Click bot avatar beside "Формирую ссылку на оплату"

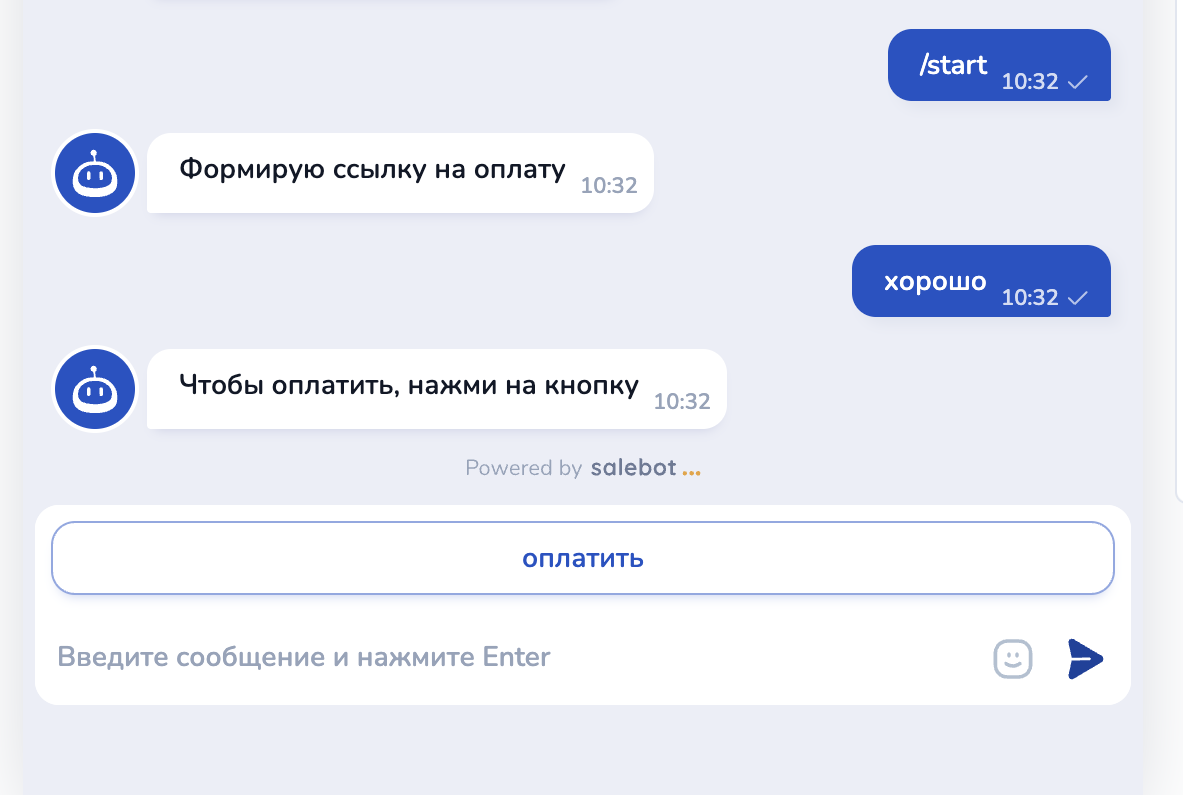pyautogui.click(x=94, y=173)
